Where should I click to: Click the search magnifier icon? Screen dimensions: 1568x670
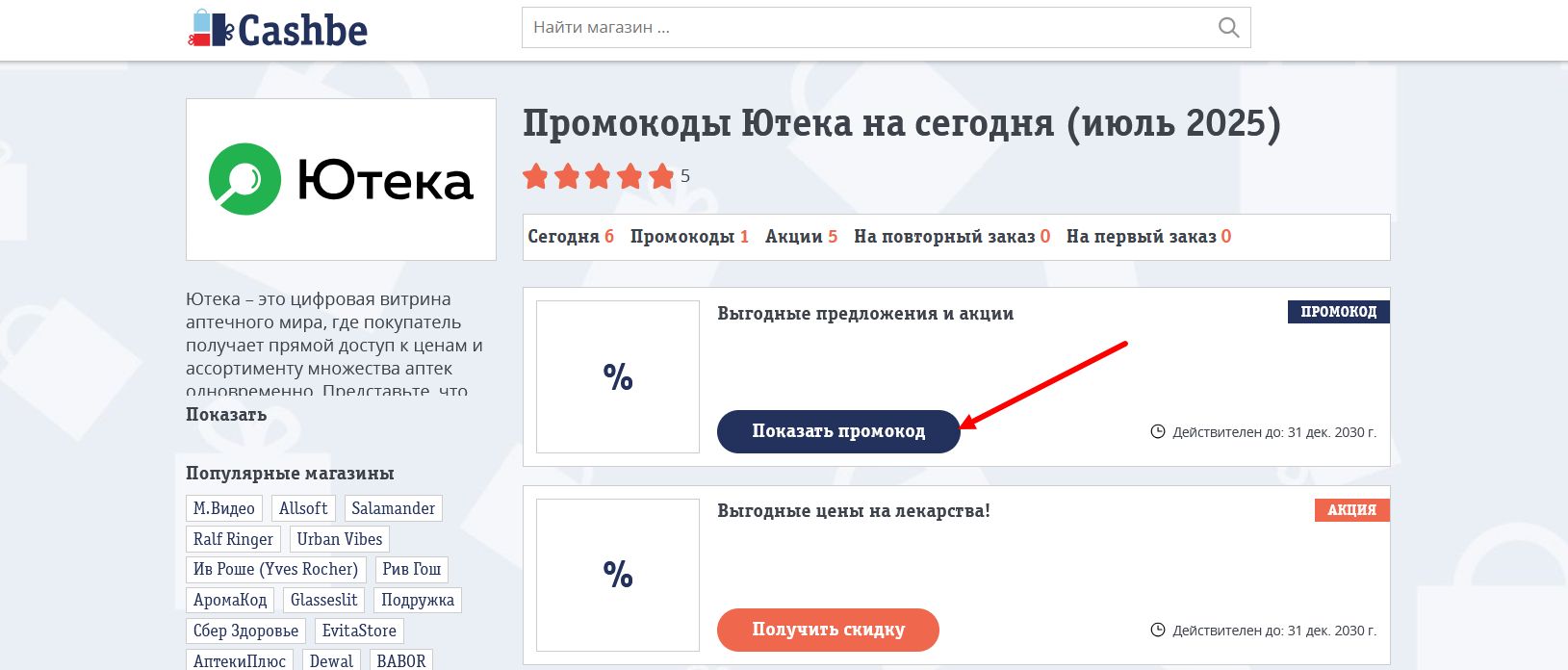point(1228,28)
